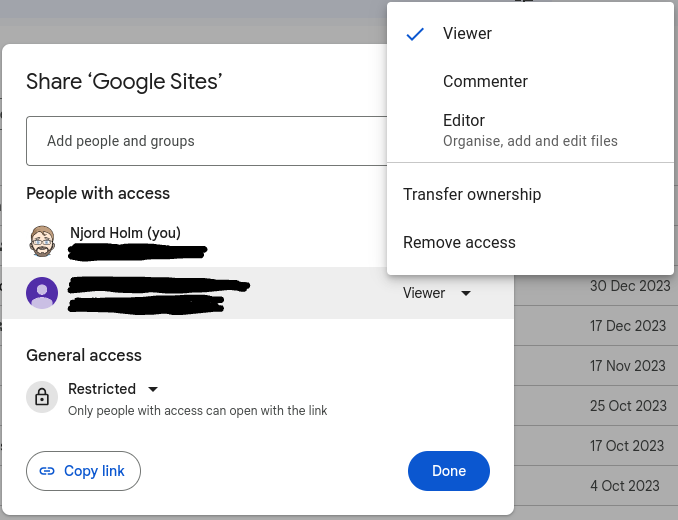Click the 17 Nov 2023 date row
Screen dimensions: 678x520
[x=628, y=366]
